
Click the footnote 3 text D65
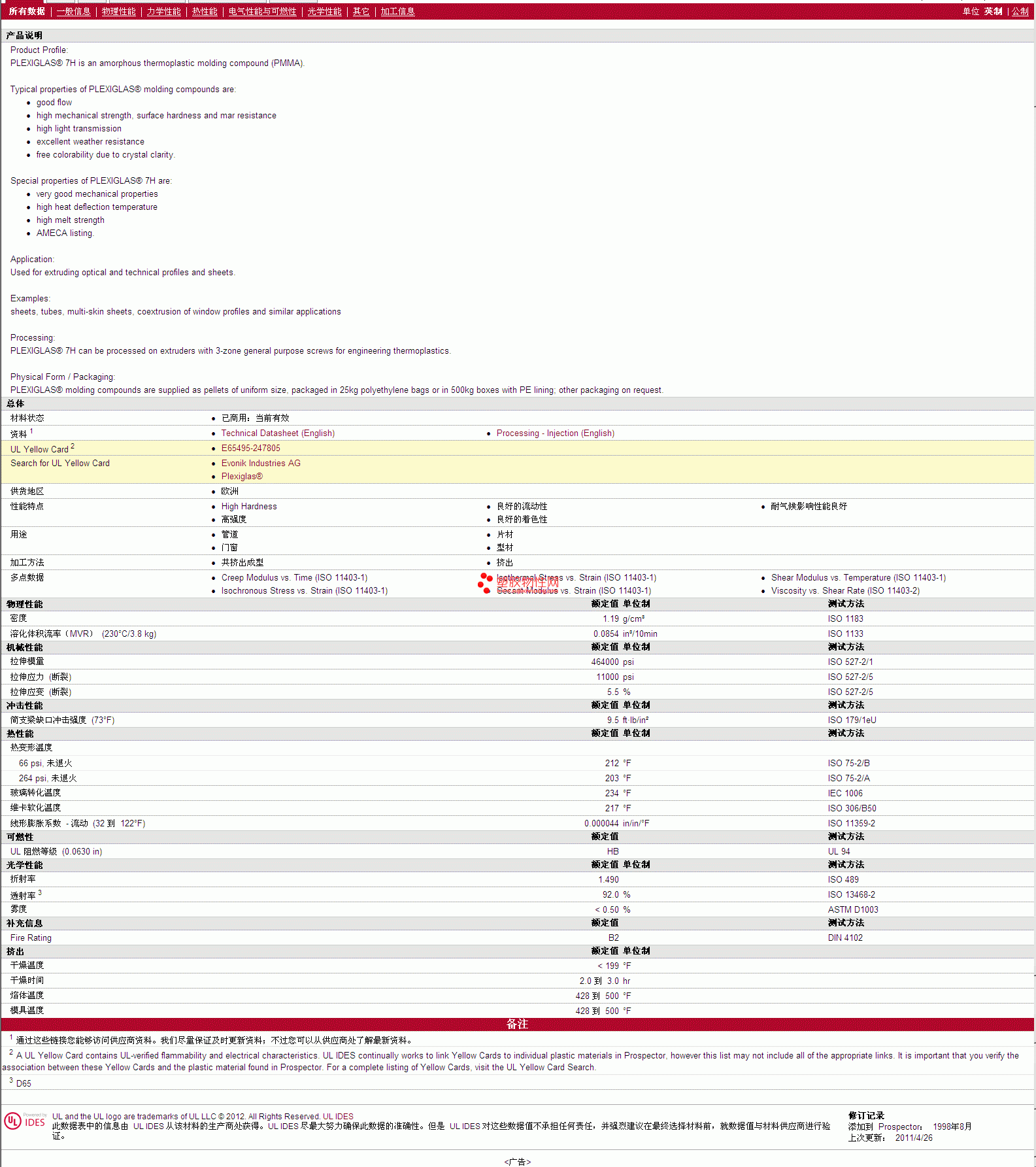coord(24,1084)
